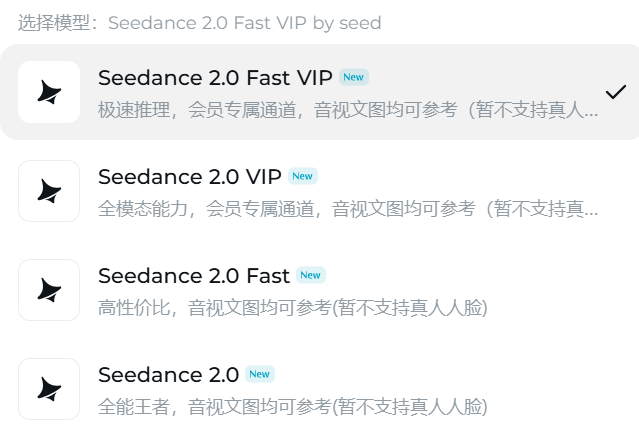Click the Seedance 2.0 logo icon
Image resolution: width=639 pixels, height=441 pixels.
tap(49, 389)
